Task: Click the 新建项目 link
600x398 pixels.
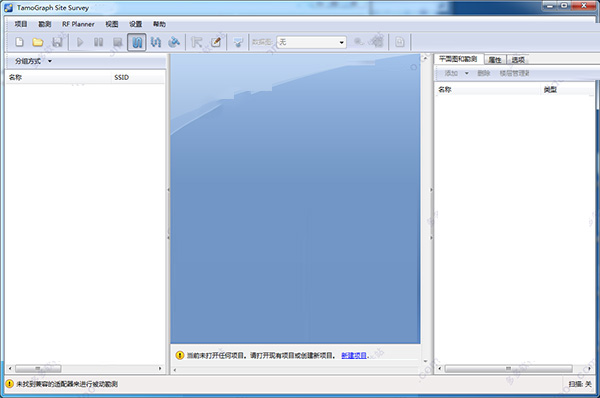Action: coord(354,356)
